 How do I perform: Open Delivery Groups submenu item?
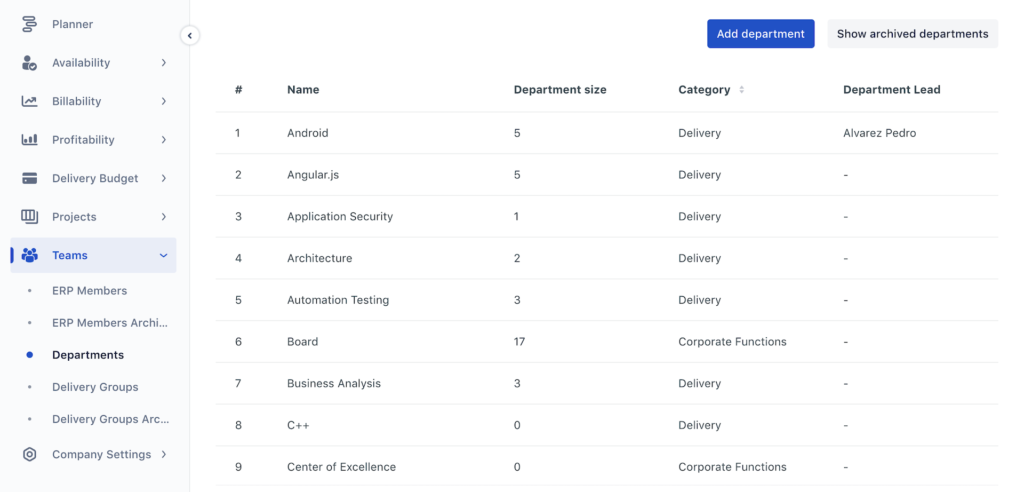[x=95, y=387]
